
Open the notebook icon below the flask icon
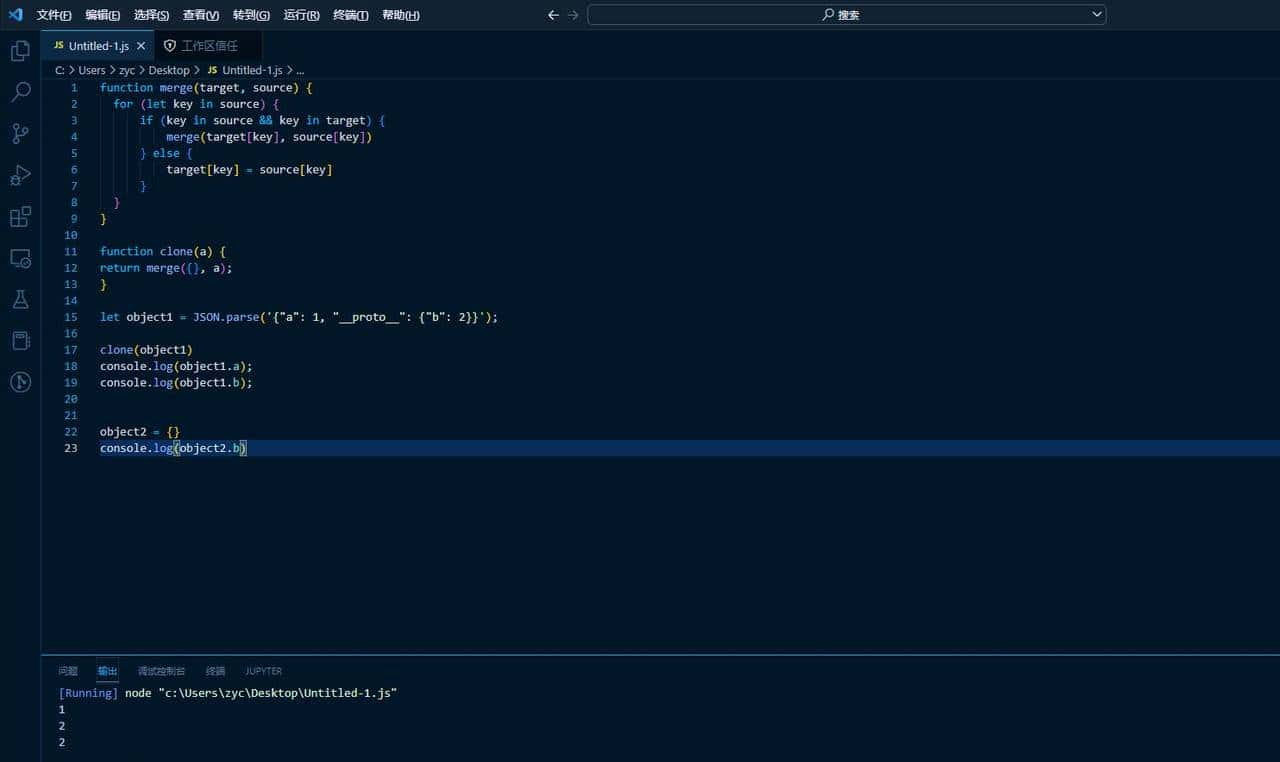[20, 340]
